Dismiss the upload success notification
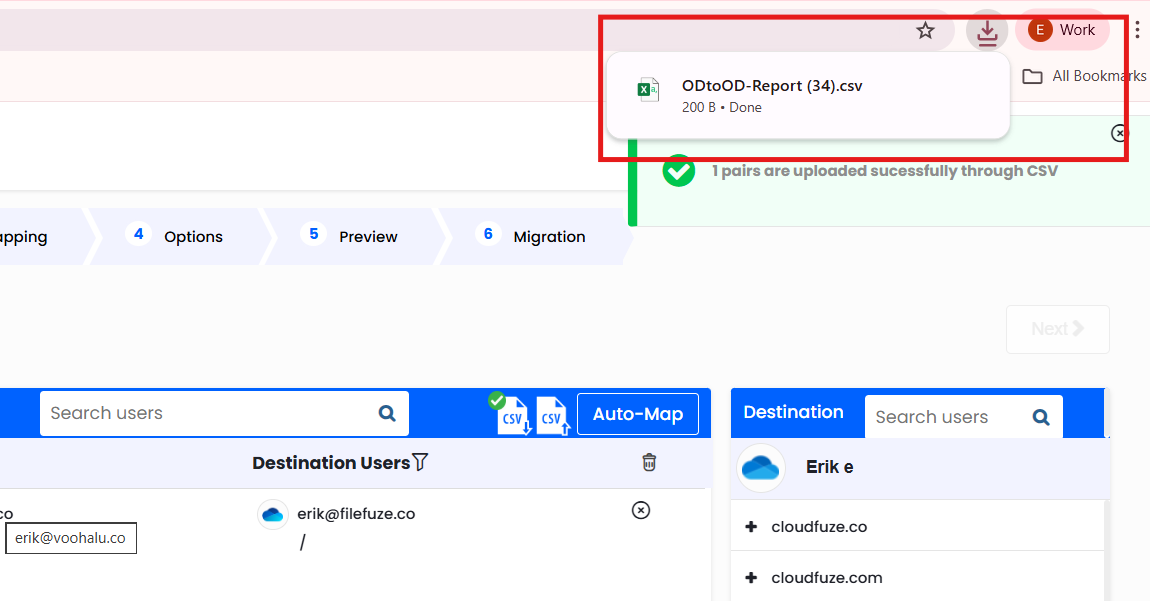This screenshot has width=1150, height=601. click(x=1119, y=133)
